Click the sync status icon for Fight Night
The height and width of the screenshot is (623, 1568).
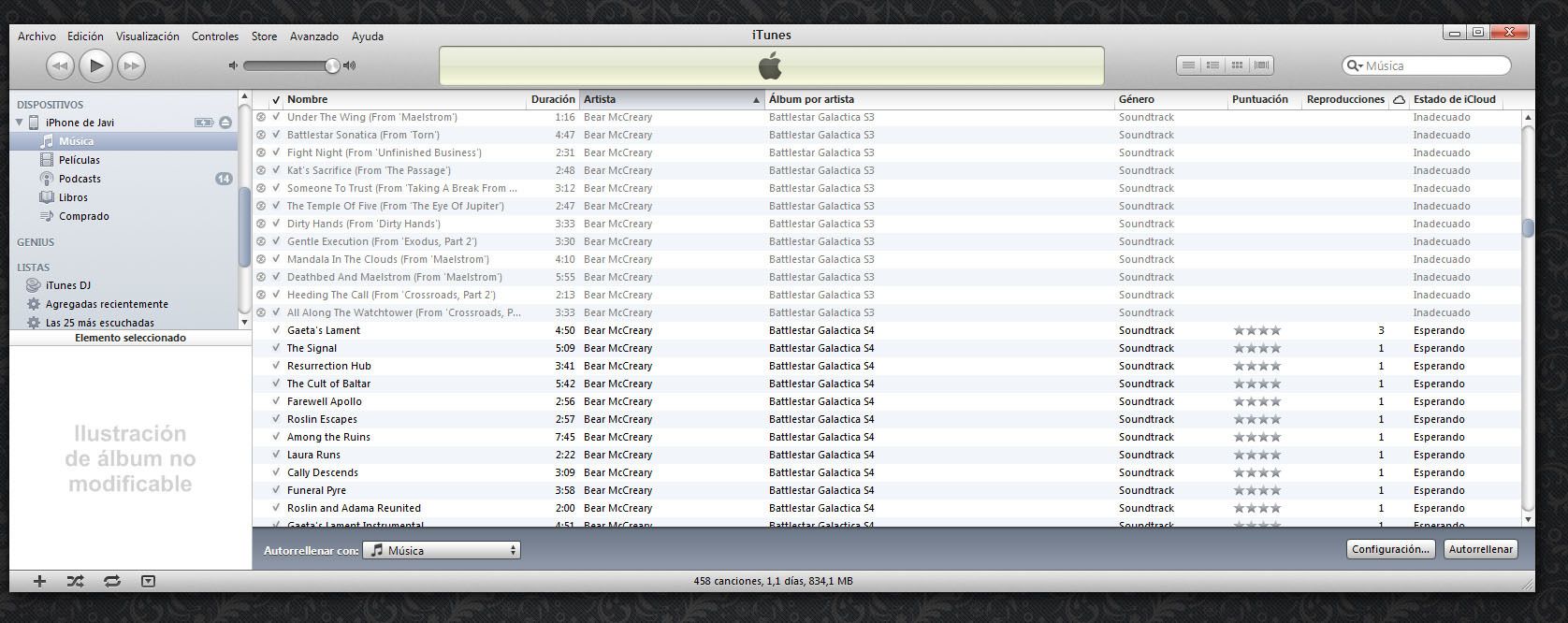click(261, 152)
